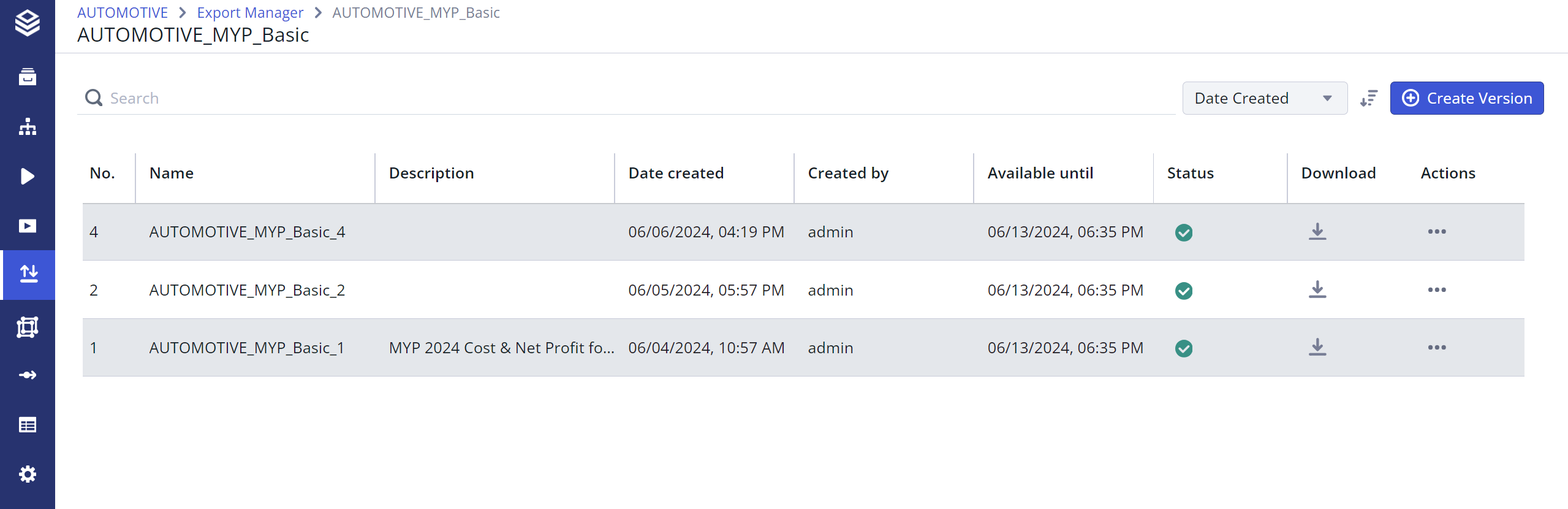Open the archive box sidebar icon
Viewport: 1568px width, 509px height.
click(x=28, y=77)
